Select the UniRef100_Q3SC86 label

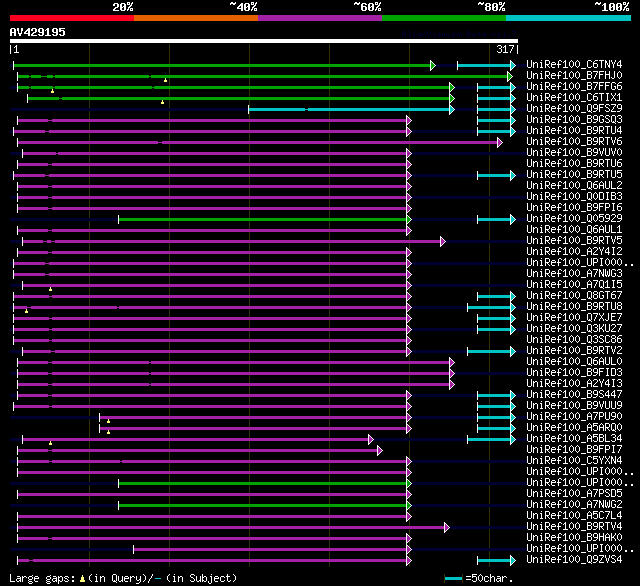tap(574, 340)
